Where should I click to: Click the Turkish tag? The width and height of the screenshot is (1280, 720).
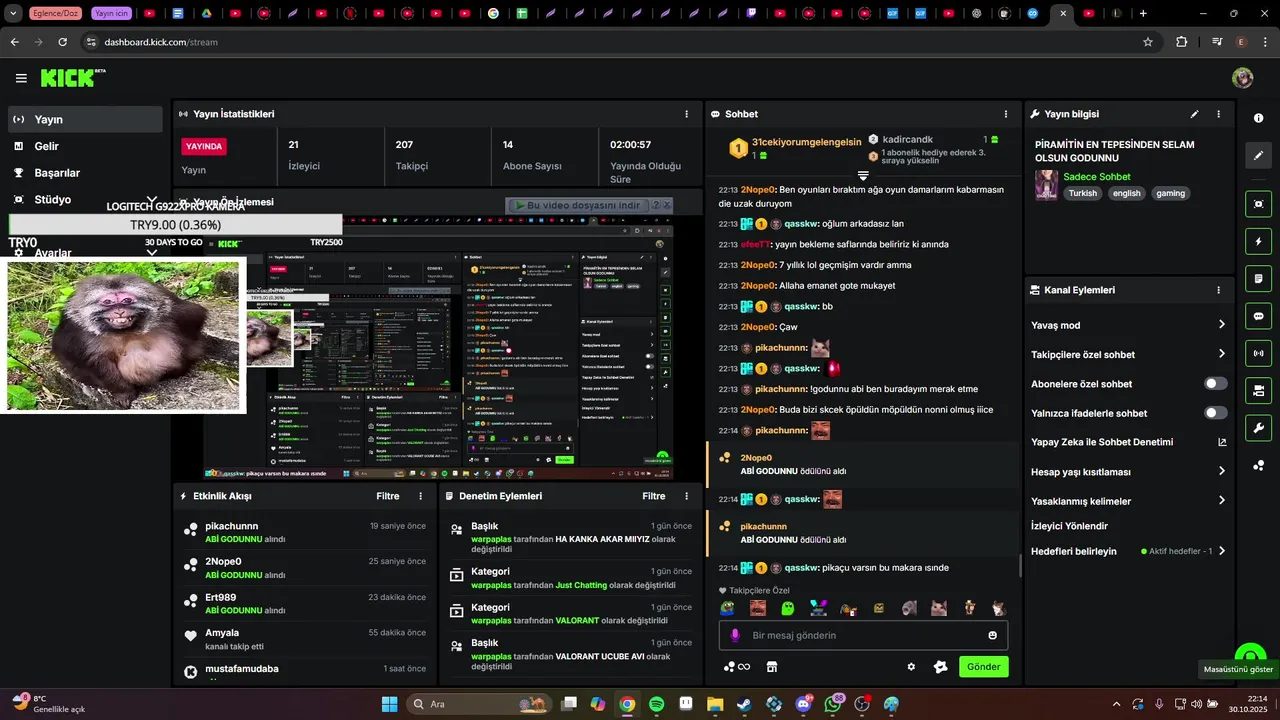[1082, 194]
